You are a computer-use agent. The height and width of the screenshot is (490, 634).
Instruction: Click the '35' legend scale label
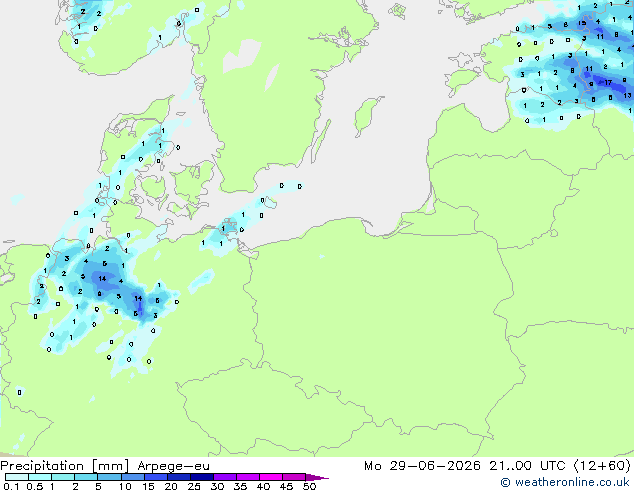[x=240, y=486]
